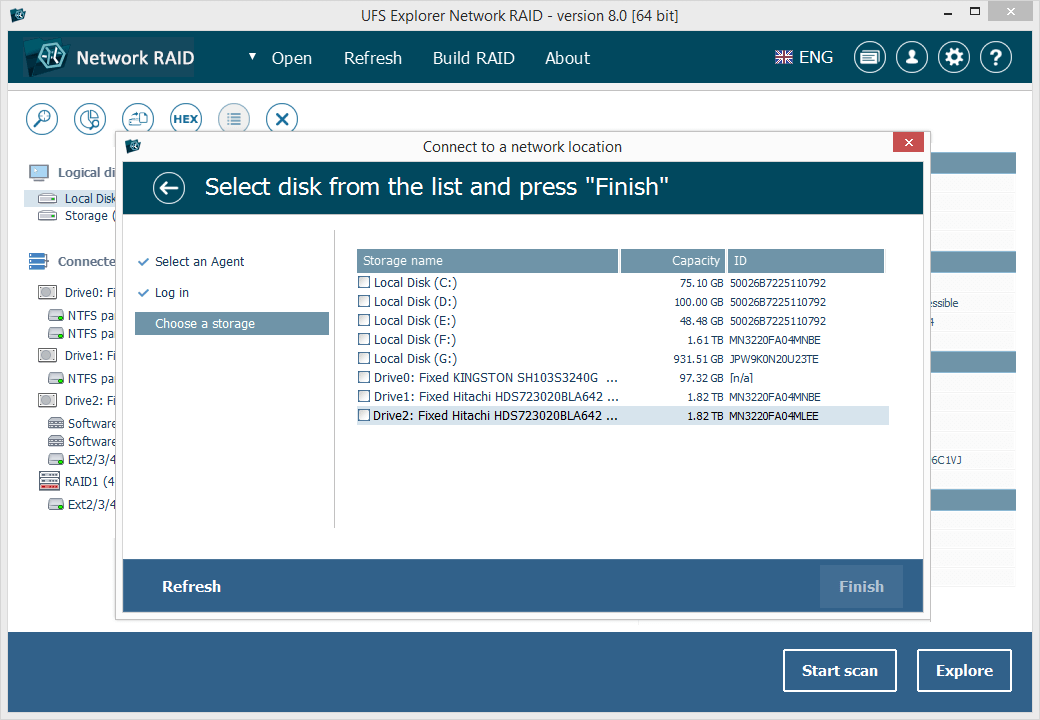Click the disk usage pie chart toolbar icon
The width and height of the screenshot is (1040, 720).
(89, 118)
